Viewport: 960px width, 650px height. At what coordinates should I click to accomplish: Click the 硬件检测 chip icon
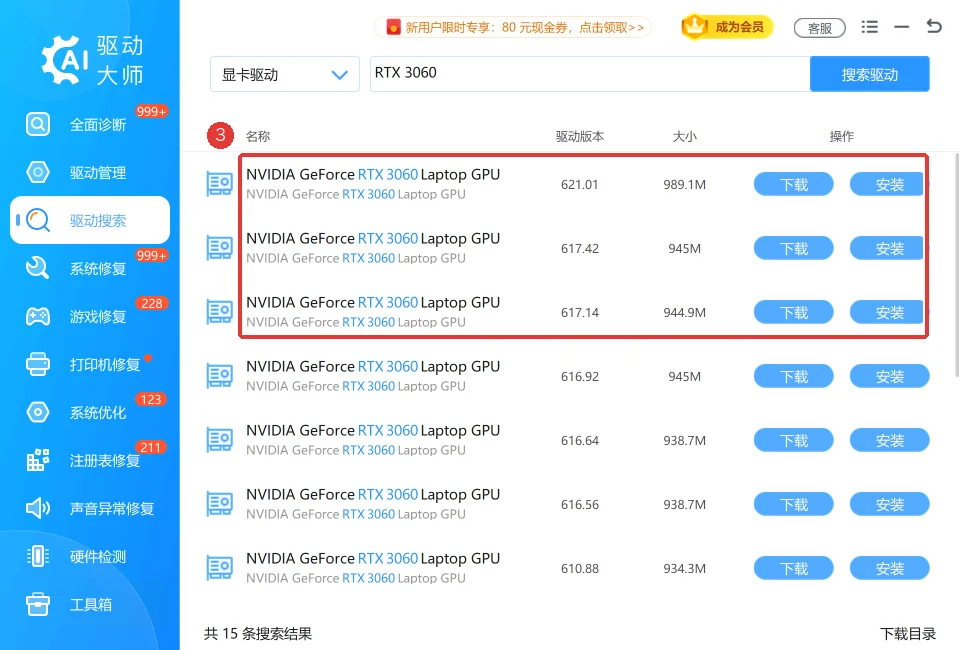click(38, 556)
